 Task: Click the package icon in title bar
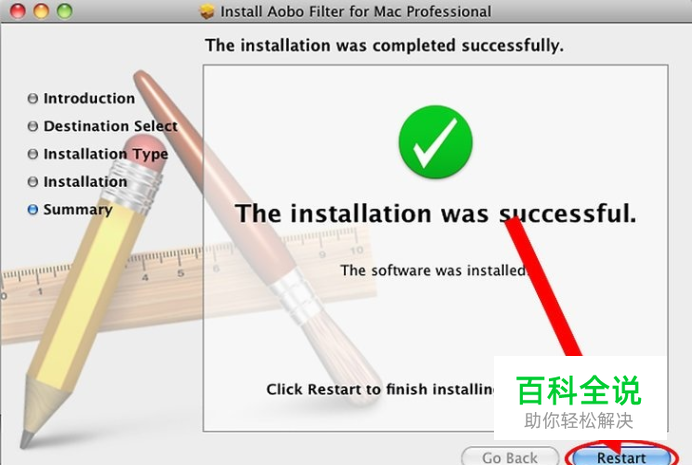[x=207, y=11]
